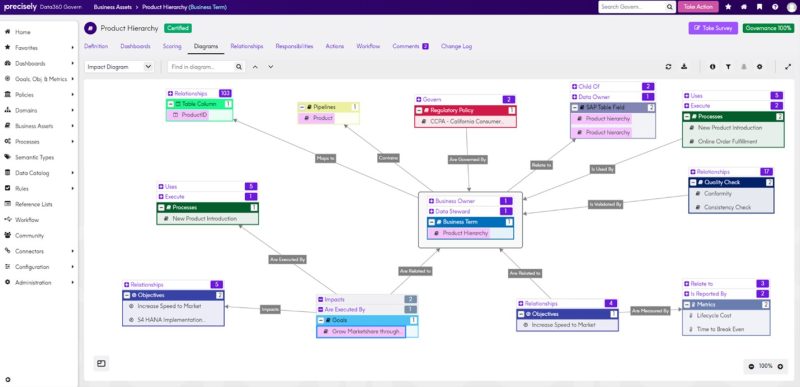
Task: Download the diagram via toolbar icon
Action: tap(684, 67)
